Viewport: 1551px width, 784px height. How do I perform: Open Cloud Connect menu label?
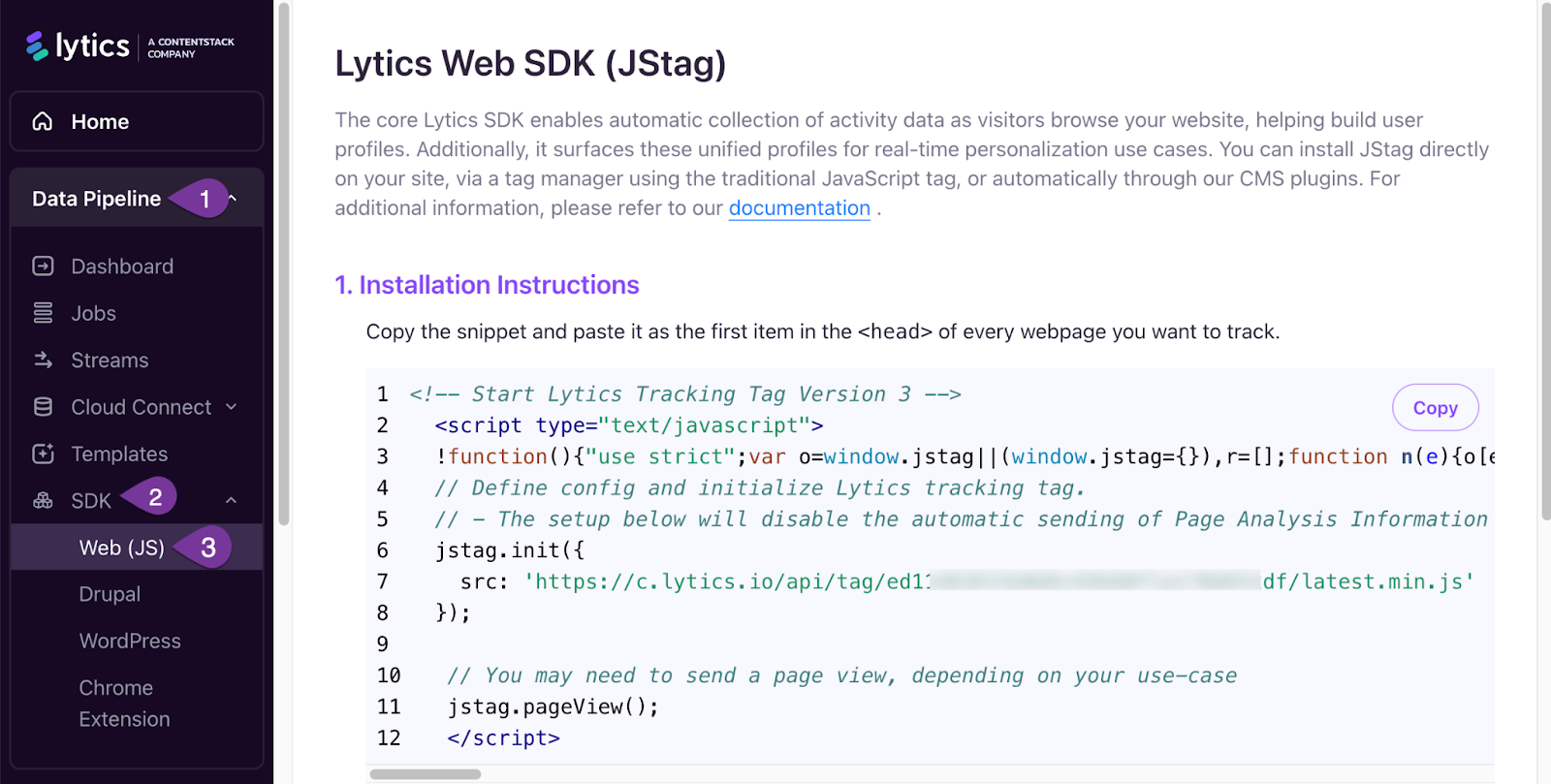point(141,407)
